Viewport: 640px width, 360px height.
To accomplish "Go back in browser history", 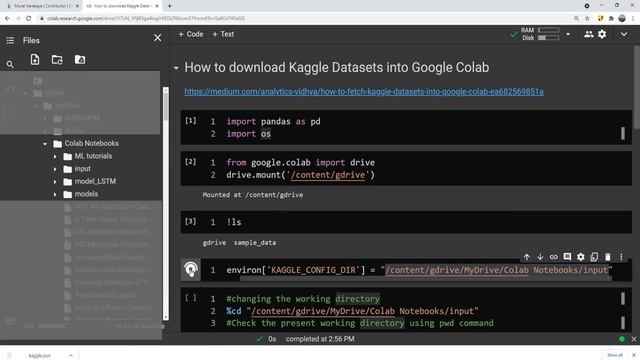I will [7, 18].
